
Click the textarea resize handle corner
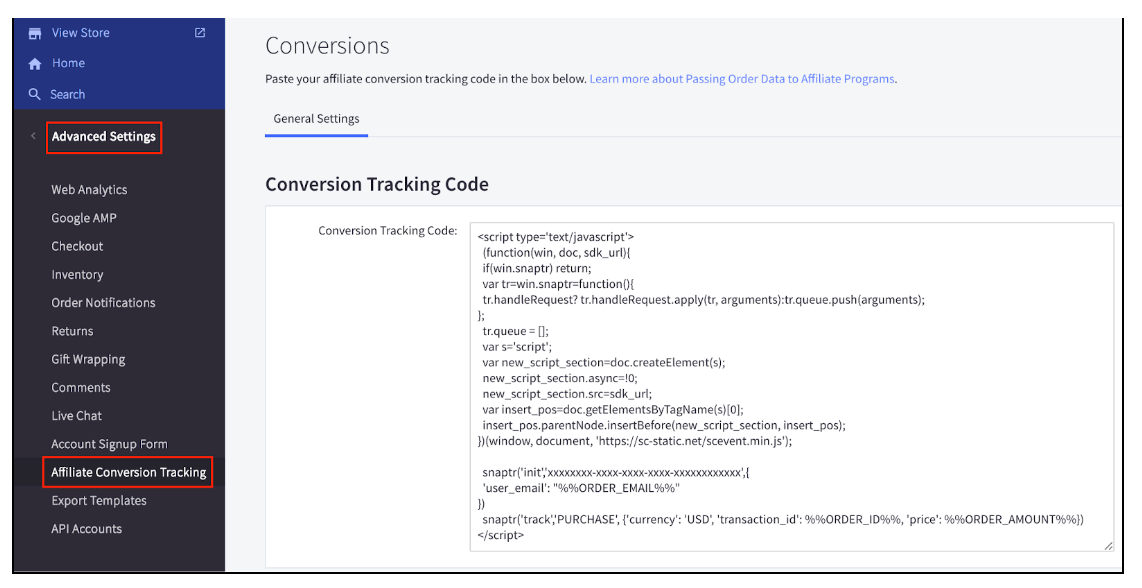[1108, 545]
